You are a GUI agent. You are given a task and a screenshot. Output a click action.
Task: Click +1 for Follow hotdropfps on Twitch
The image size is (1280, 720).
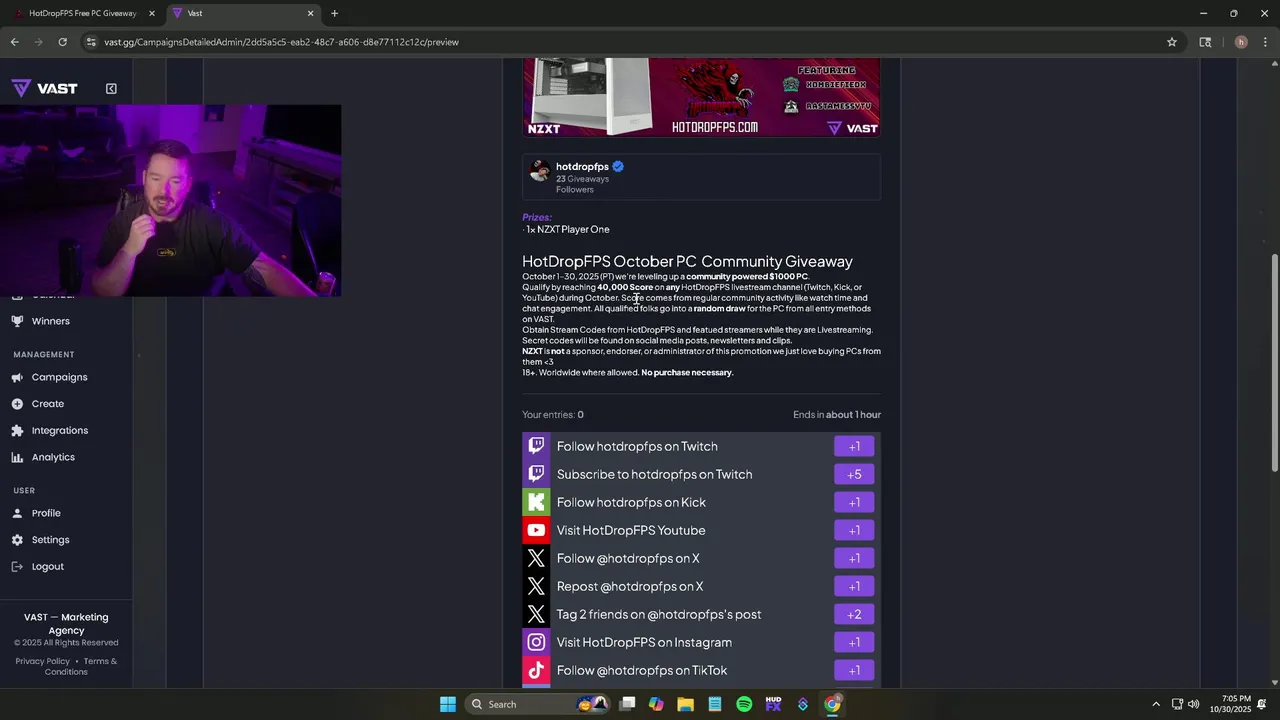click(854, 446)
